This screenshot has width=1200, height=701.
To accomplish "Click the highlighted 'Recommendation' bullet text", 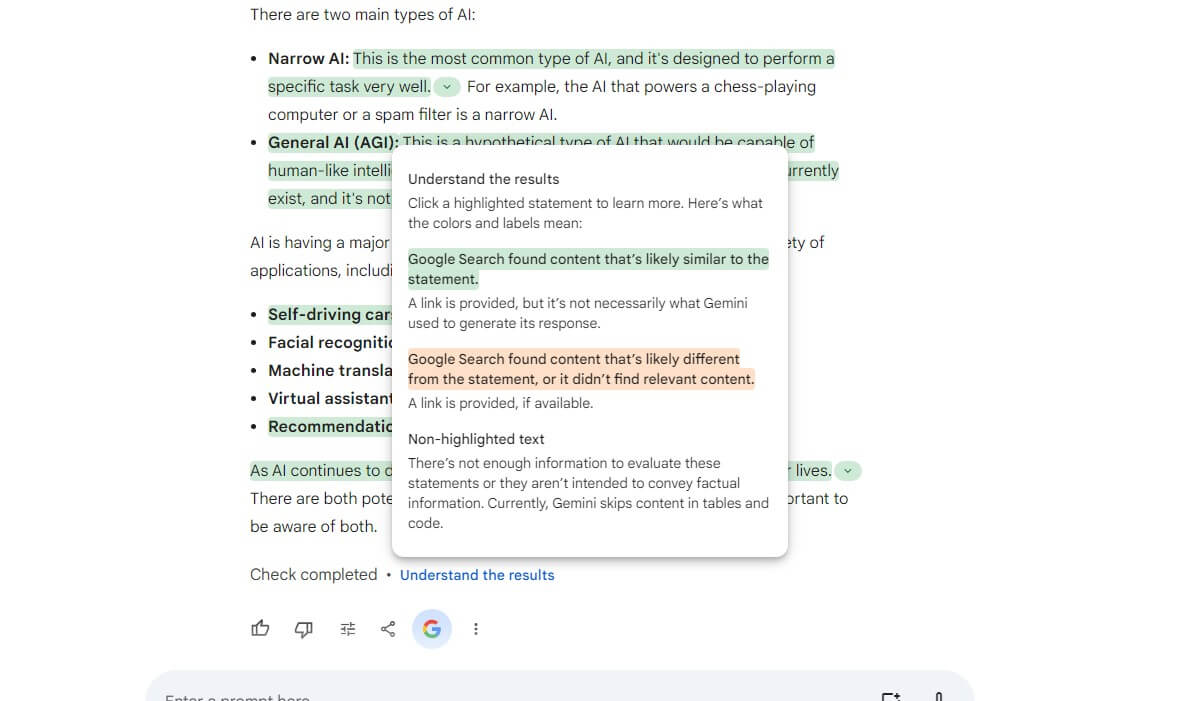I will pyautogui.click(x=329, y=427).
